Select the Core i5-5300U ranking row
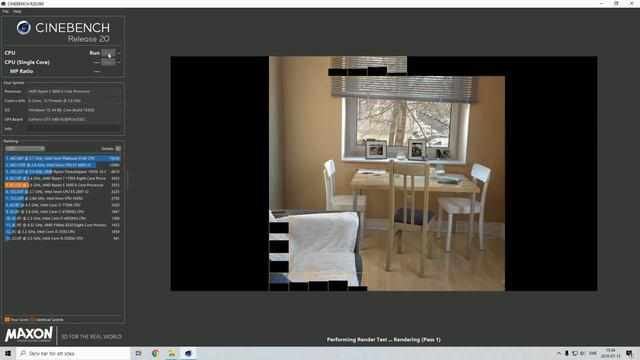The image size is (640, 360). (x=62, y=238)
